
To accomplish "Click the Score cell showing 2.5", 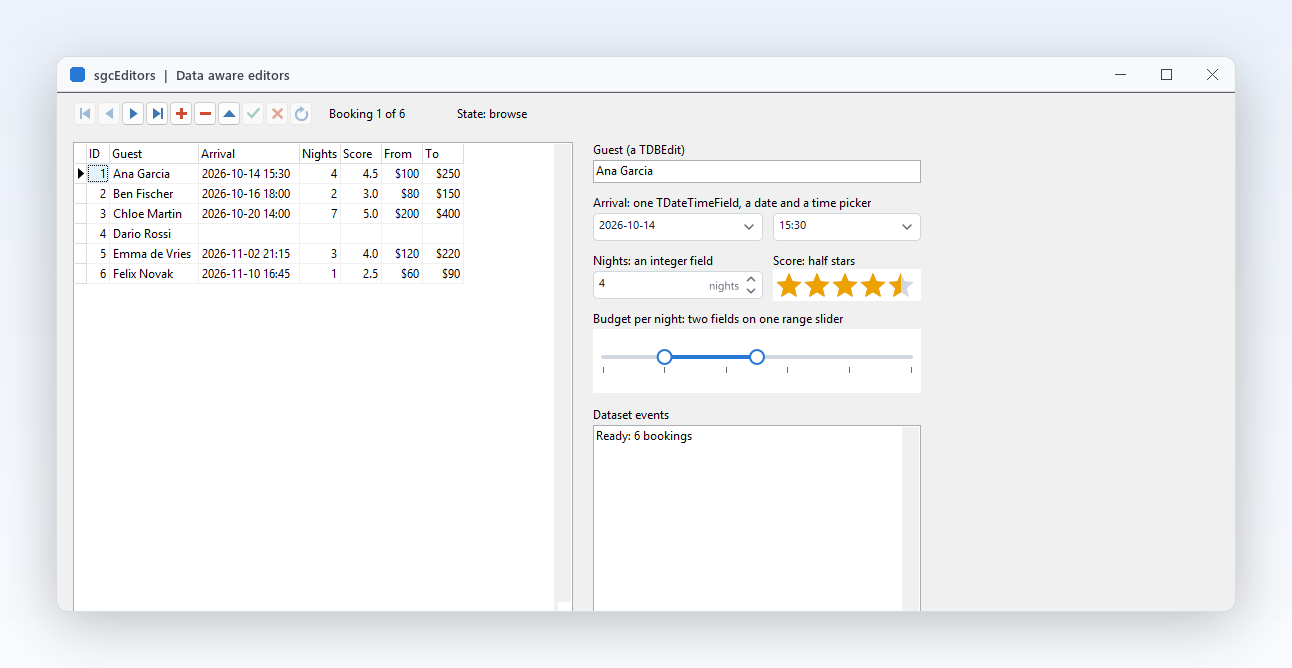I will (x=361, y=274).
